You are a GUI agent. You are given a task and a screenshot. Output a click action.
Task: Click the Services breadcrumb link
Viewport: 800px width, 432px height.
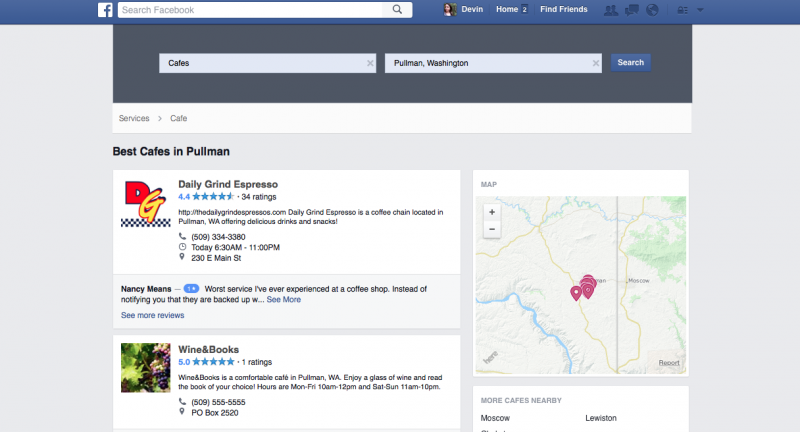[134, 118]
